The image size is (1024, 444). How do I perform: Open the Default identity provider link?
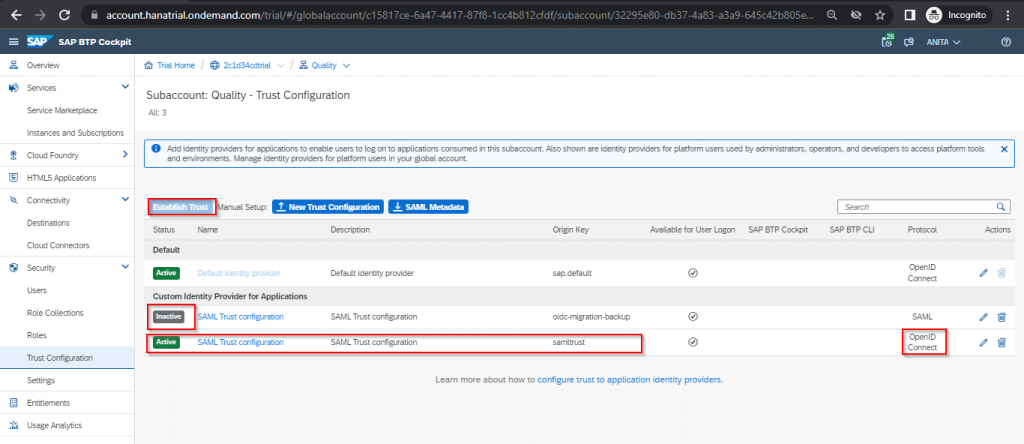pos(238,273)
